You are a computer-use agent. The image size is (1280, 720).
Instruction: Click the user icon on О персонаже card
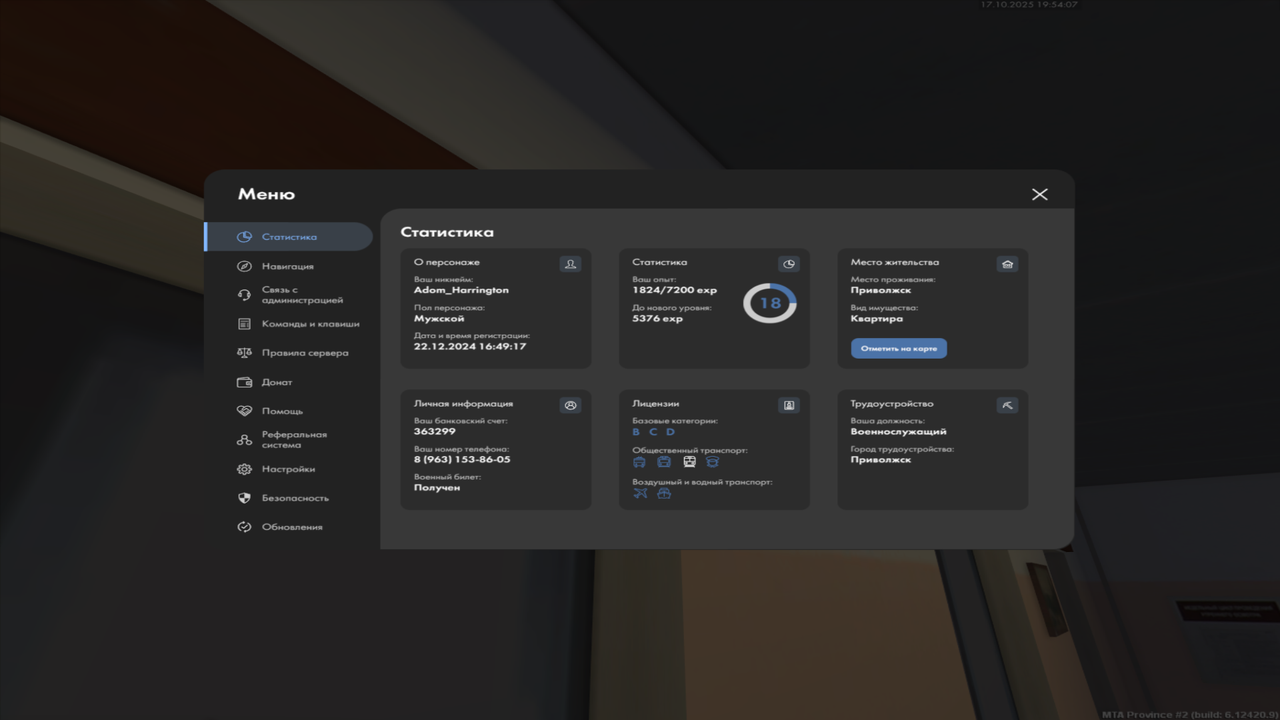[x=571, y=264]
